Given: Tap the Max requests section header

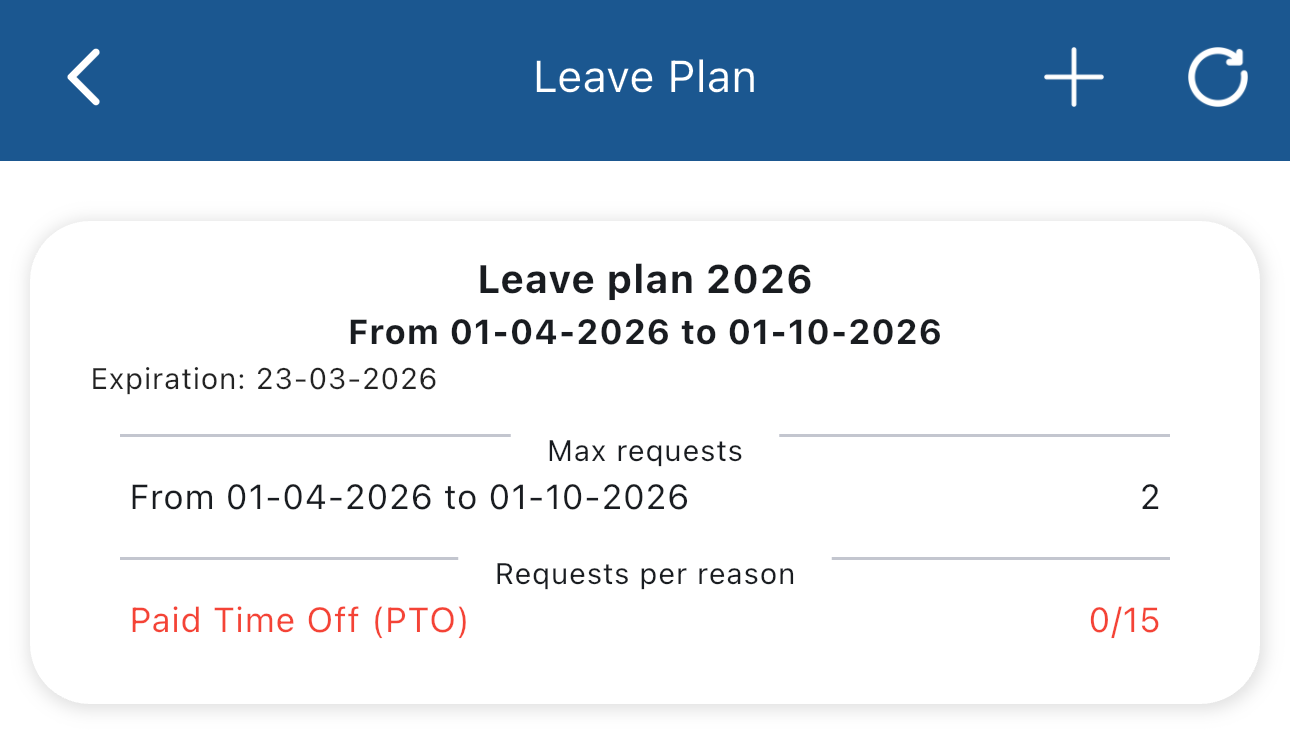Looking at the screenshot, I should pos(643,451).
